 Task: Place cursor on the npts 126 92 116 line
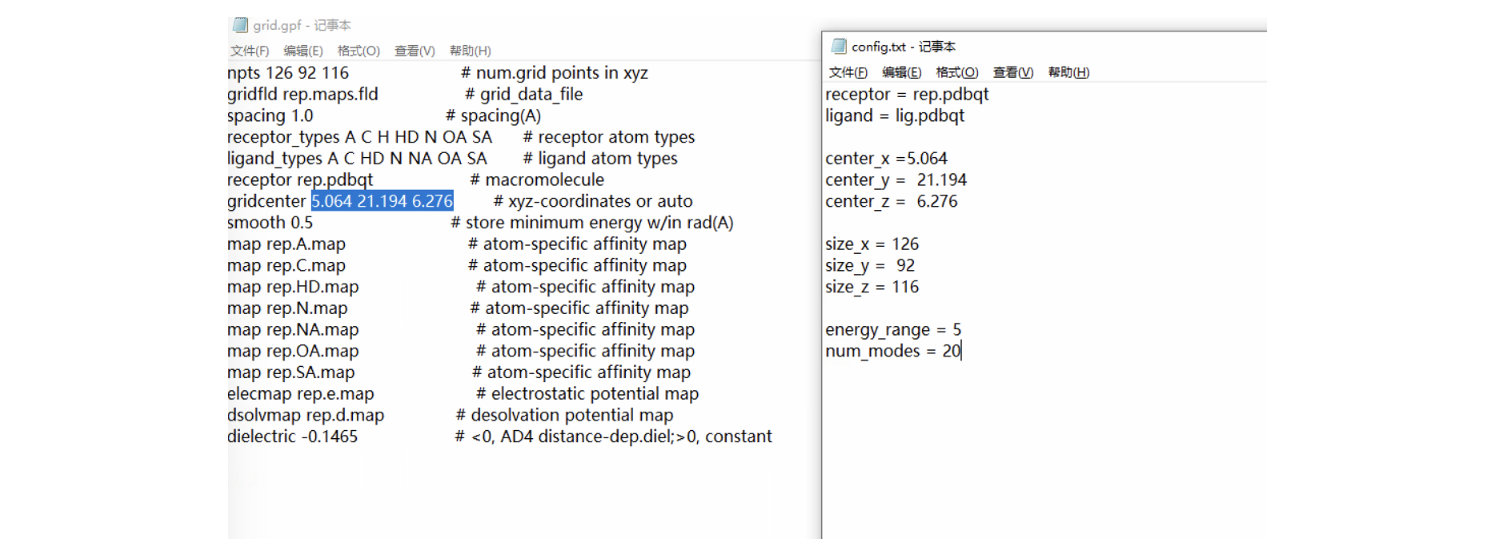coord(288,73)
